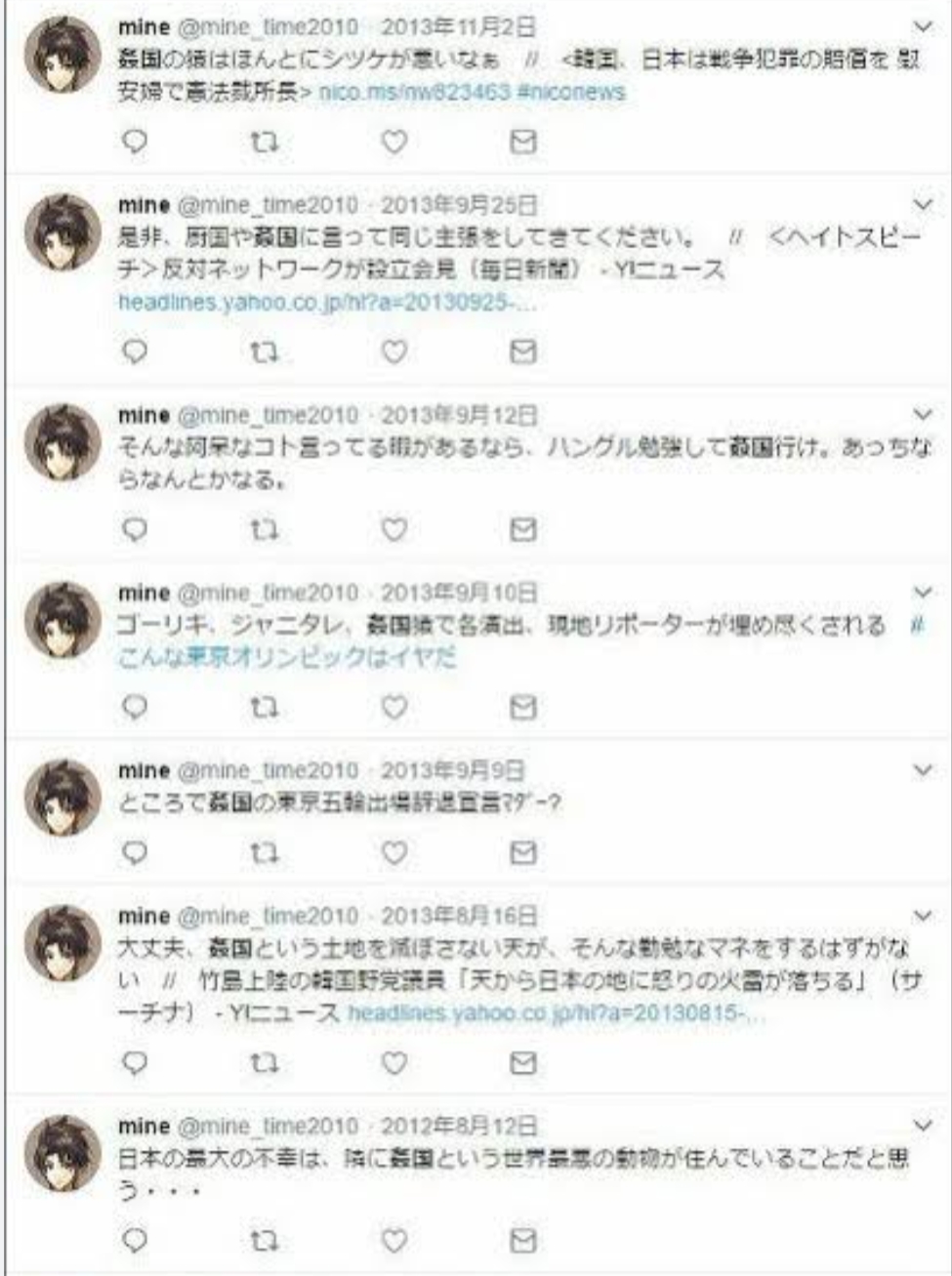Screen dimensions: 952x1276
Task: Open the chevron menu on the 2013年11月2日 tweet
Action: pos(923,26)
